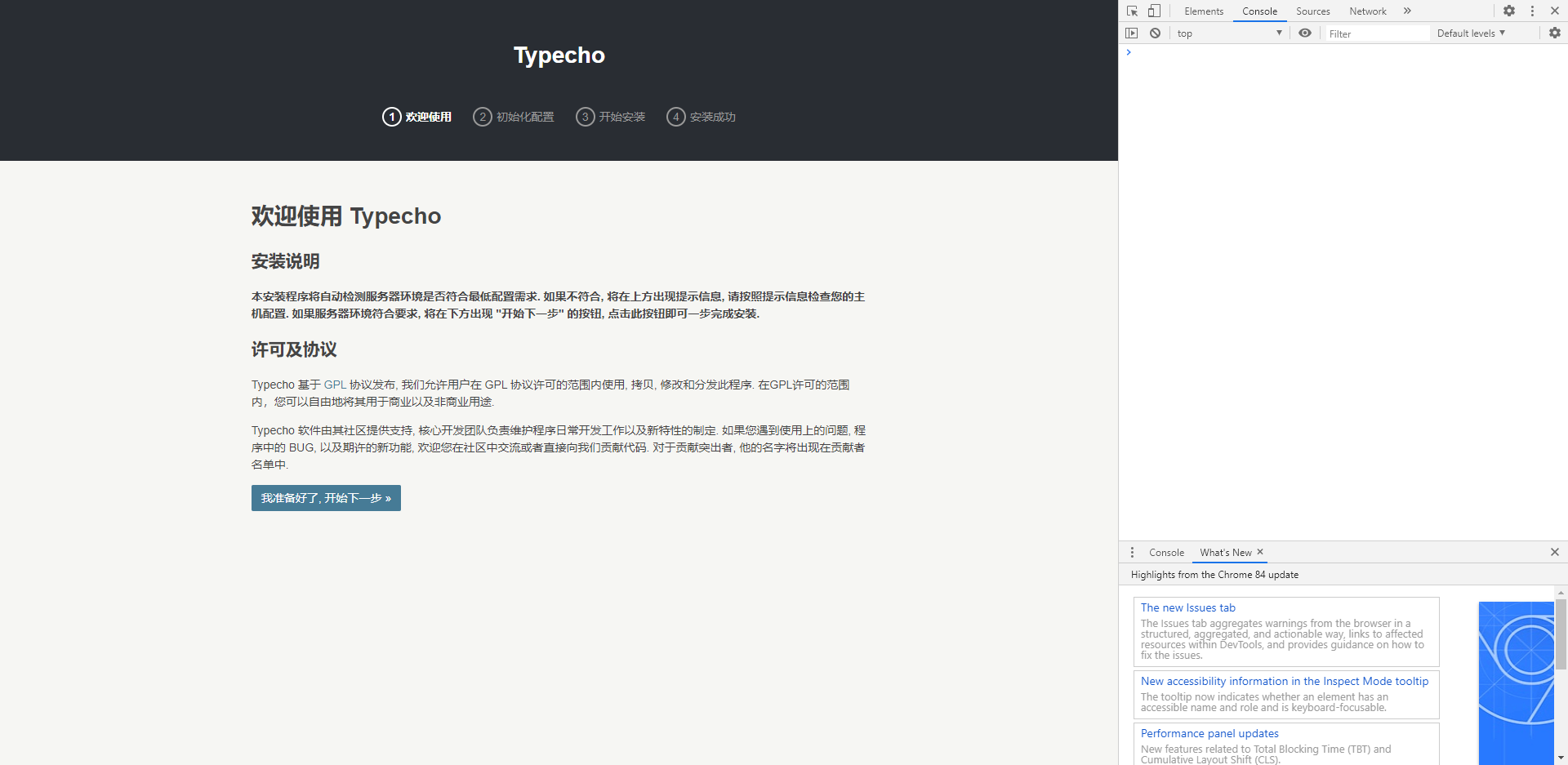
Task: Click the 安装说明 heading
Action: (x=286, y=261)
